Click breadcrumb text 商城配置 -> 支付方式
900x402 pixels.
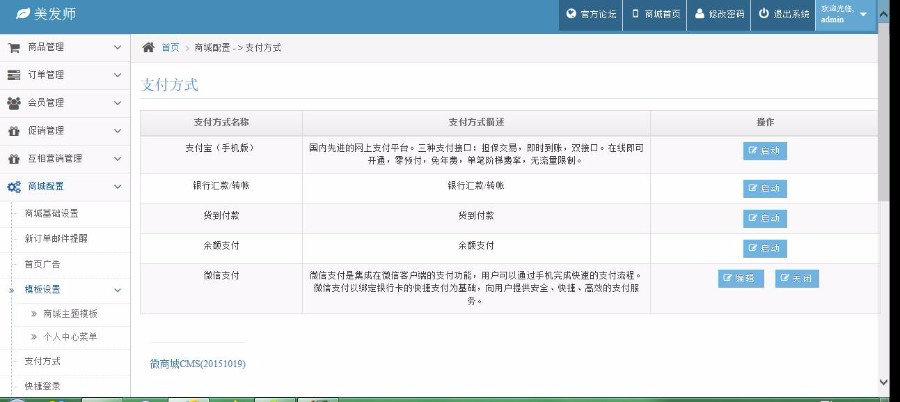pyautogui.click(x=238, y=48)
